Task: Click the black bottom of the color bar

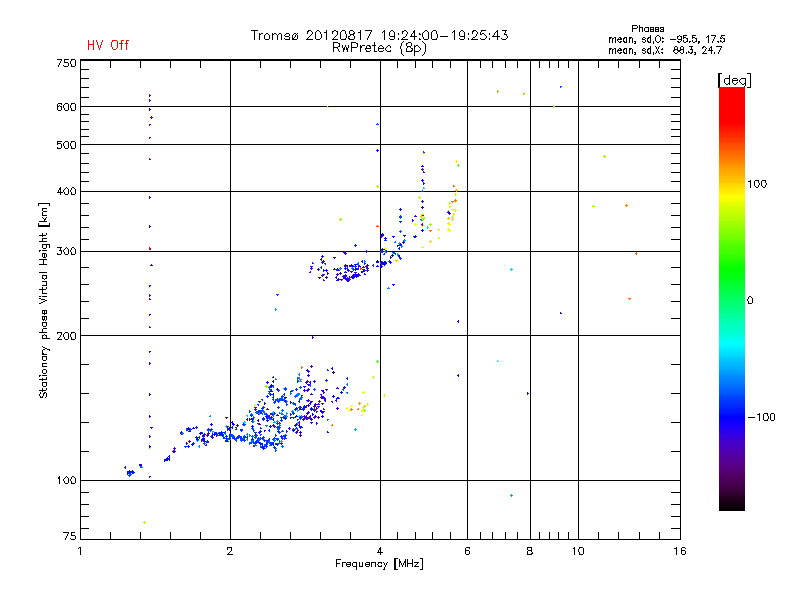Action: (732, 505)
